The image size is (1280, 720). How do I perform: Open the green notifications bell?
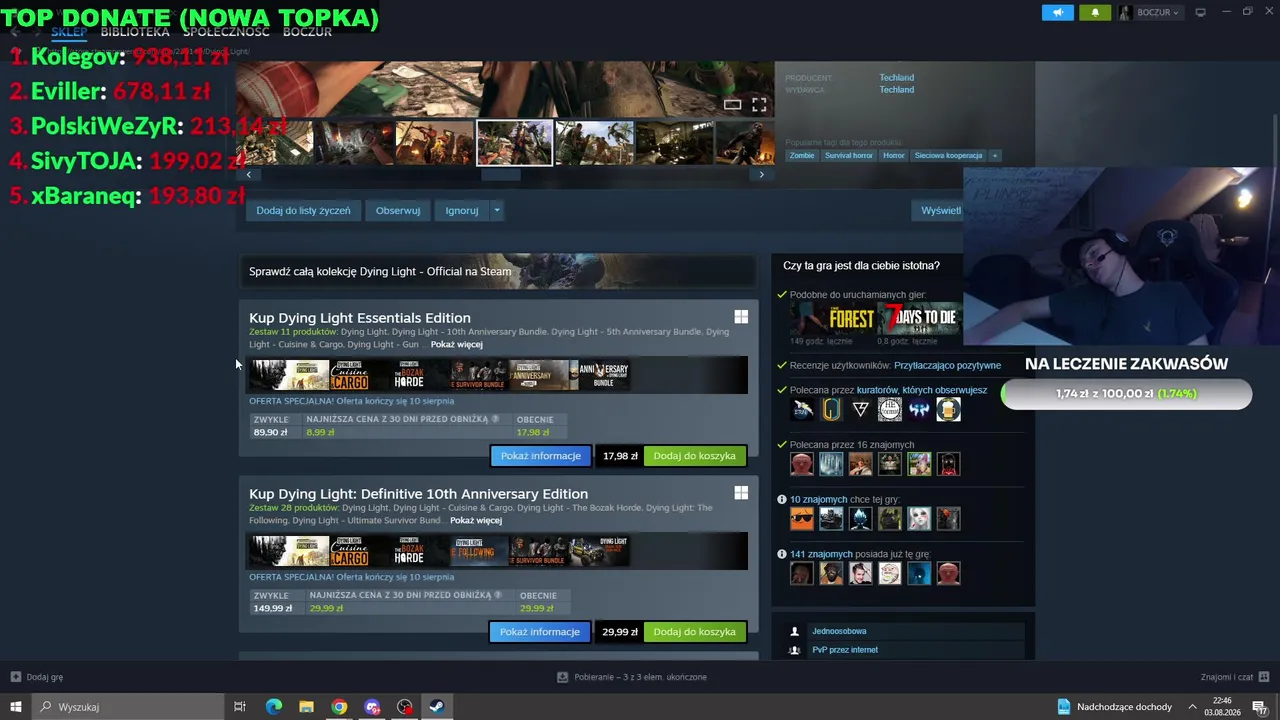pyautogui.click(x=1095, y=12)
